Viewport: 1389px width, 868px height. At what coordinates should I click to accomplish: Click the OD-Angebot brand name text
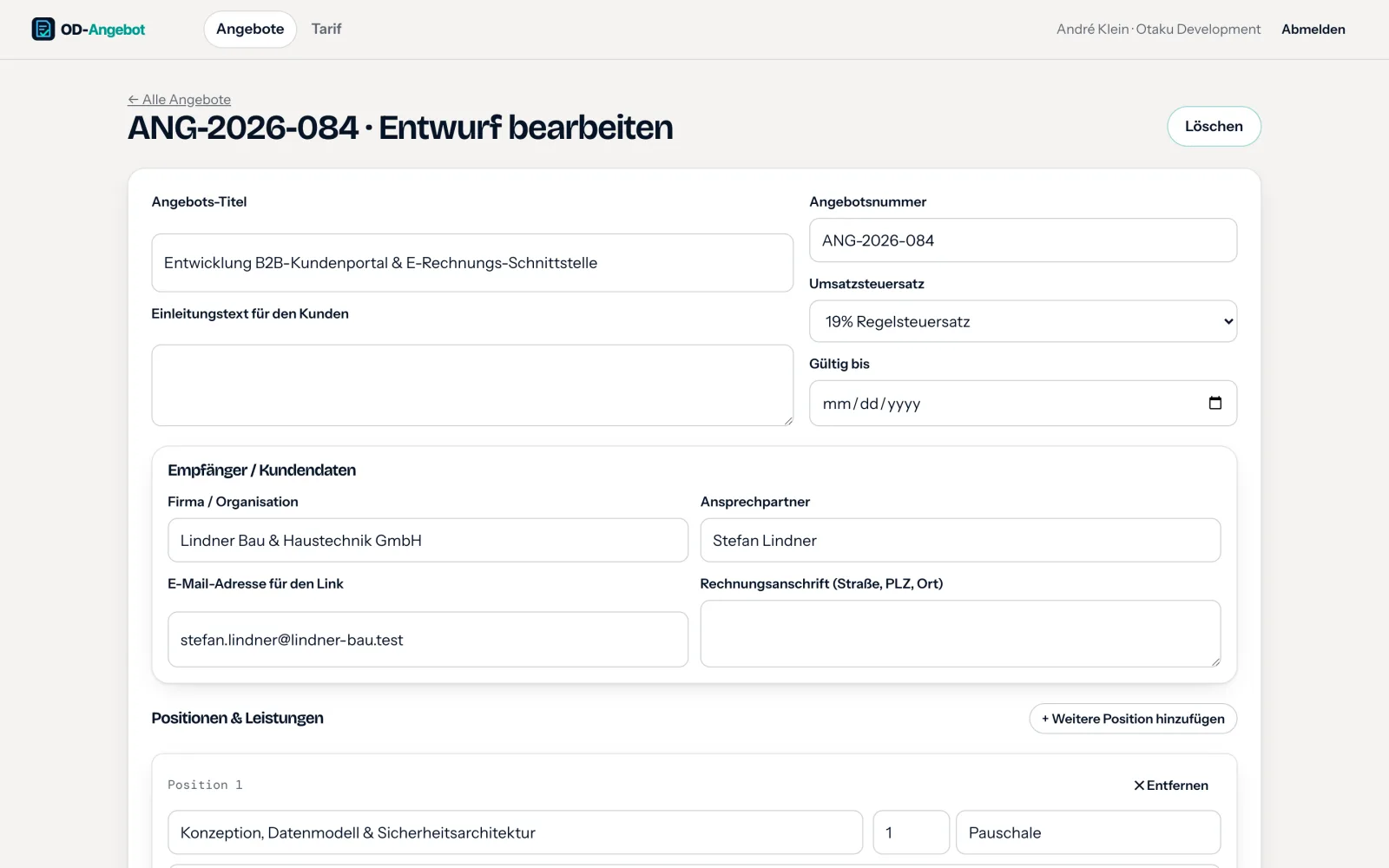pos(102,30)
